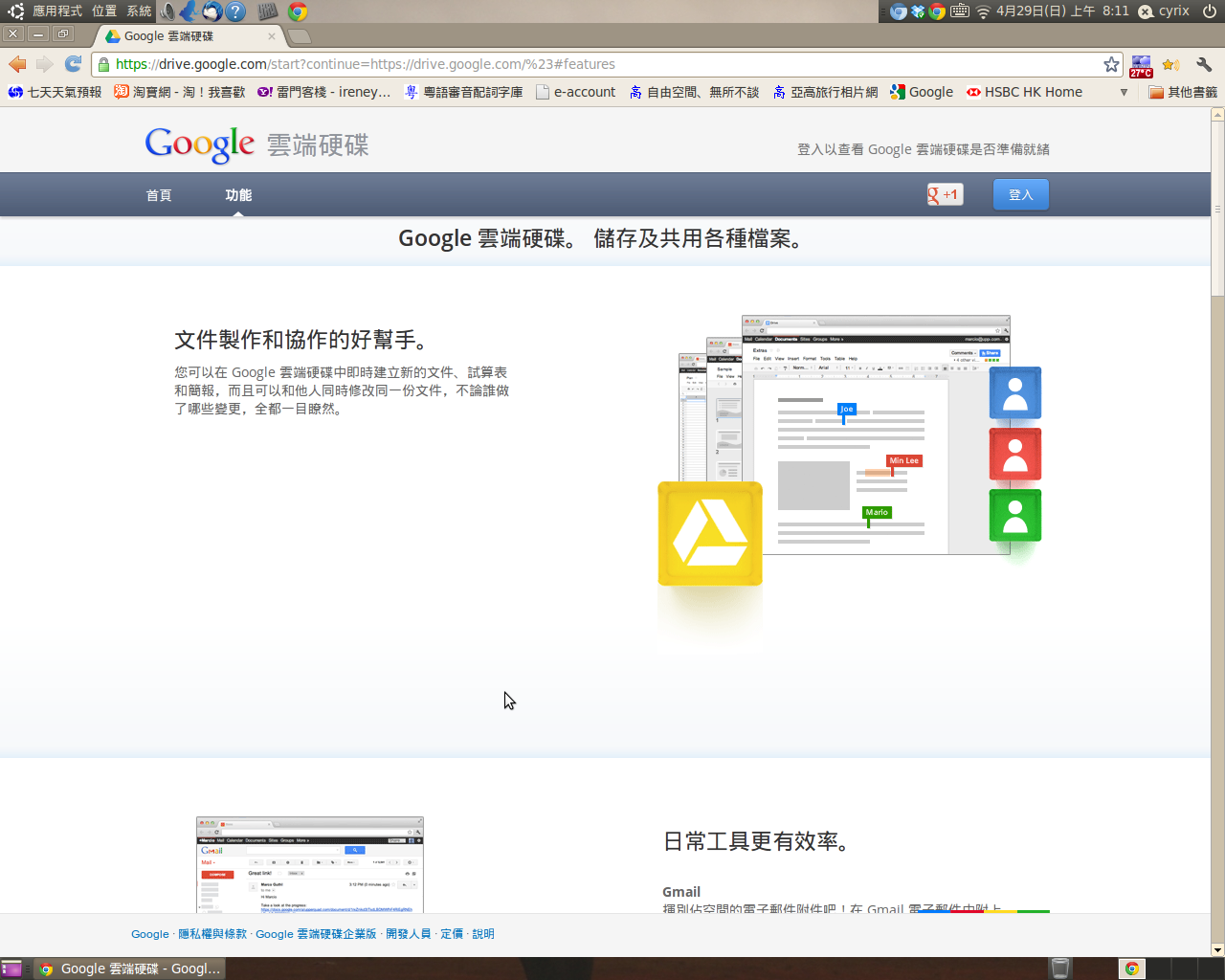This screenshot has width=1225, height=980.
Task: Open the 應用程式 menu
Action: (x=57, y=11)
